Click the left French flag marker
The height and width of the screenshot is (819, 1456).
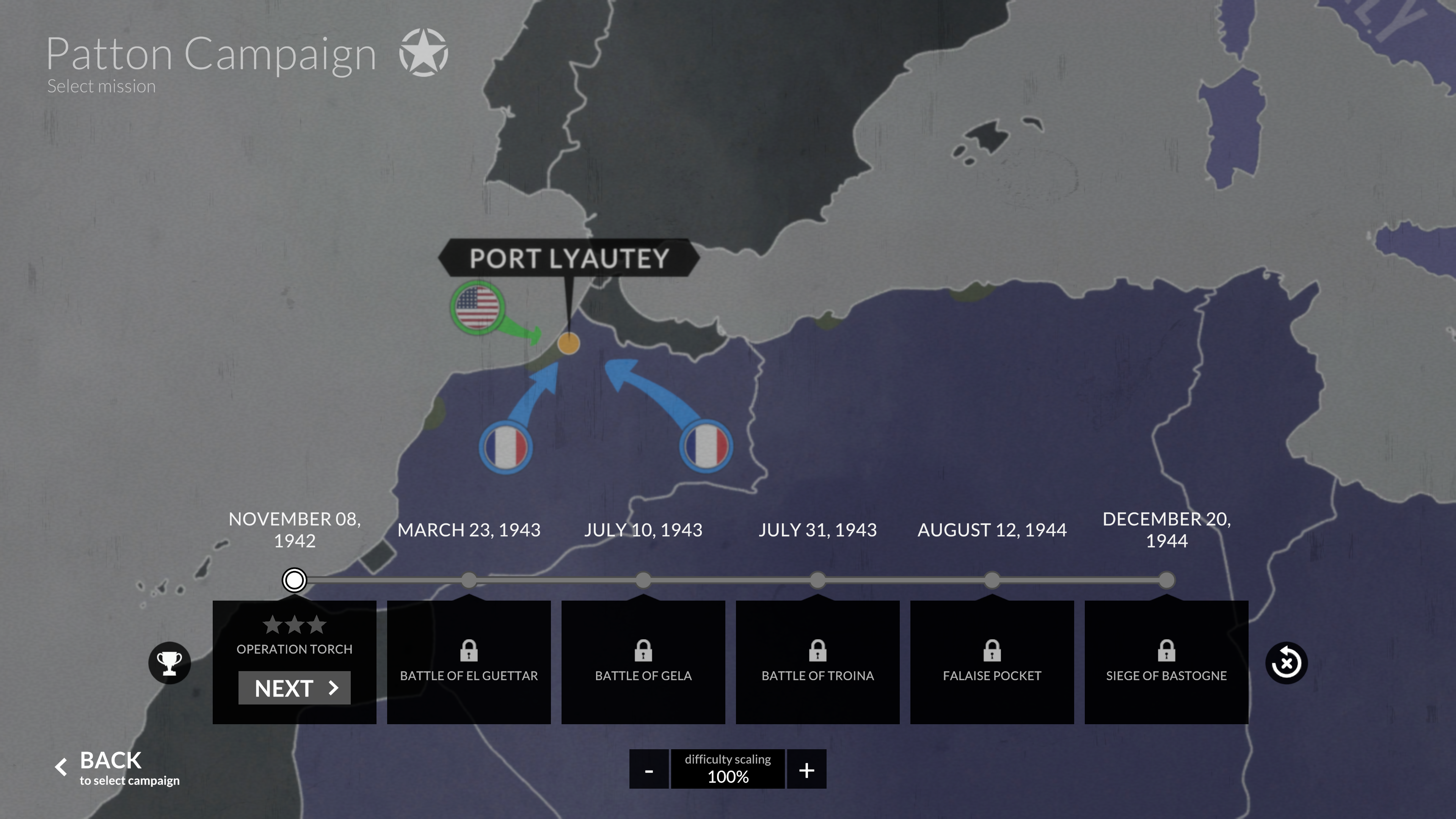tap(505, 447)
